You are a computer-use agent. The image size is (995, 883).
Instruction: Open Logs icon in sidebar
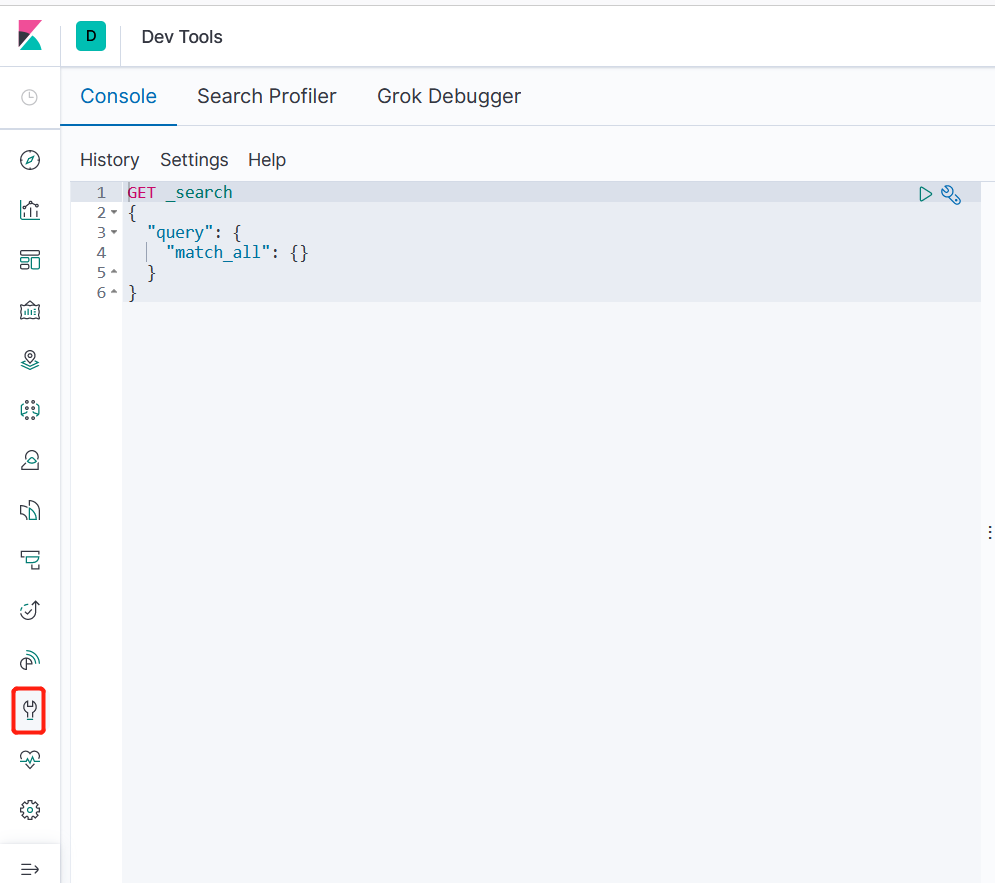coord(30,510)
